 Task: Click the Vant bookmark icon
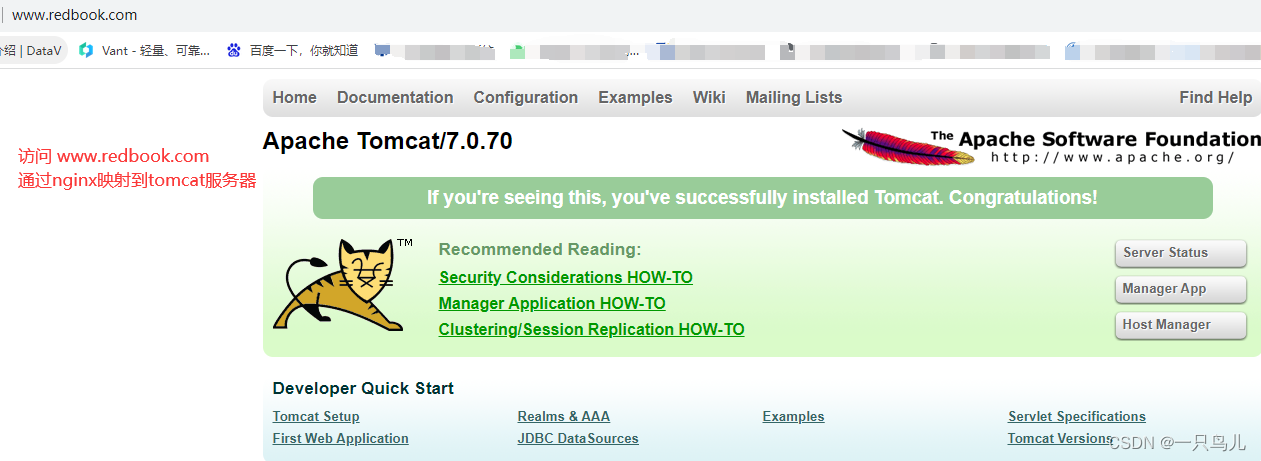[x=86, y=50]
